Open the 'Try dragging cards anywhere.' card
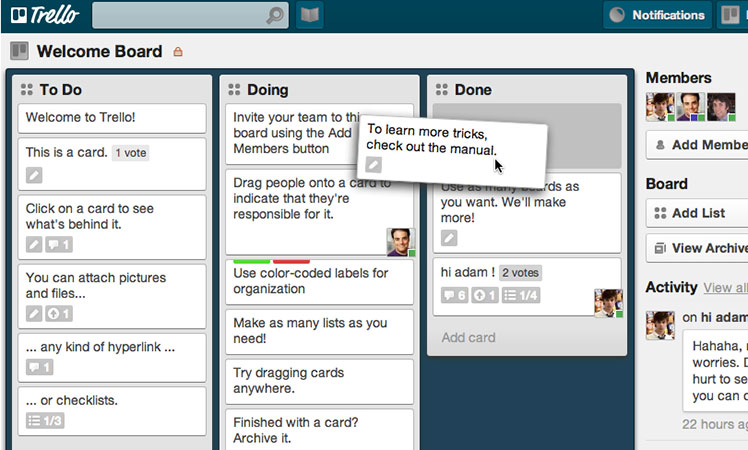 320,381
